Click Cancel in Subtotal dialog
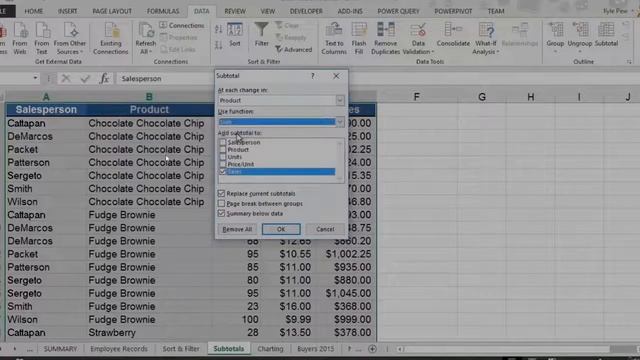This screenshot has height=360, width=640. [x=325, y=229]
